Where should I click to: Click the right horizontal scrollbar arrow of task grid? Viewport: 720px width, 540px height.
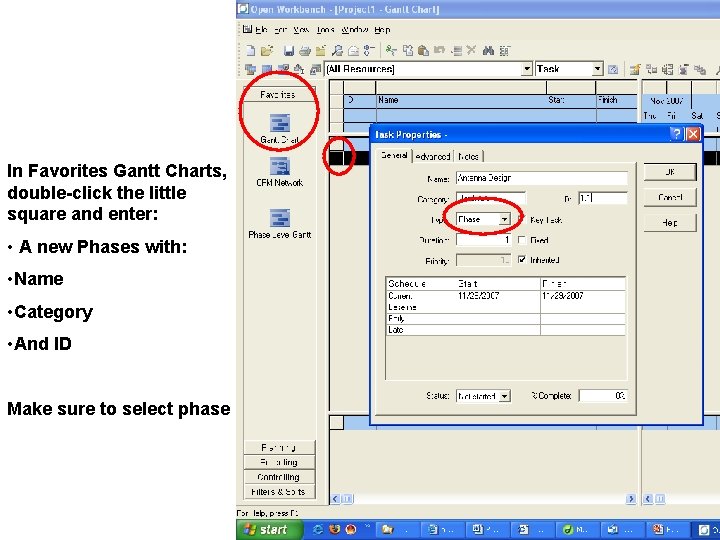(631, 499)
